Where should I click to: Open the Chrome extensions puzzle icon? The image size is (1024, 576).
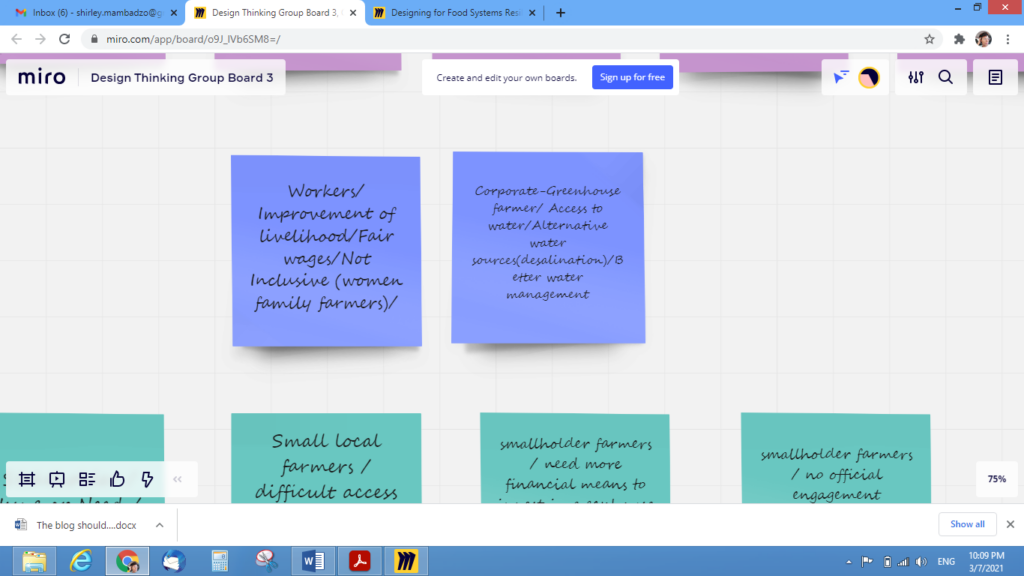pos(959,39)
